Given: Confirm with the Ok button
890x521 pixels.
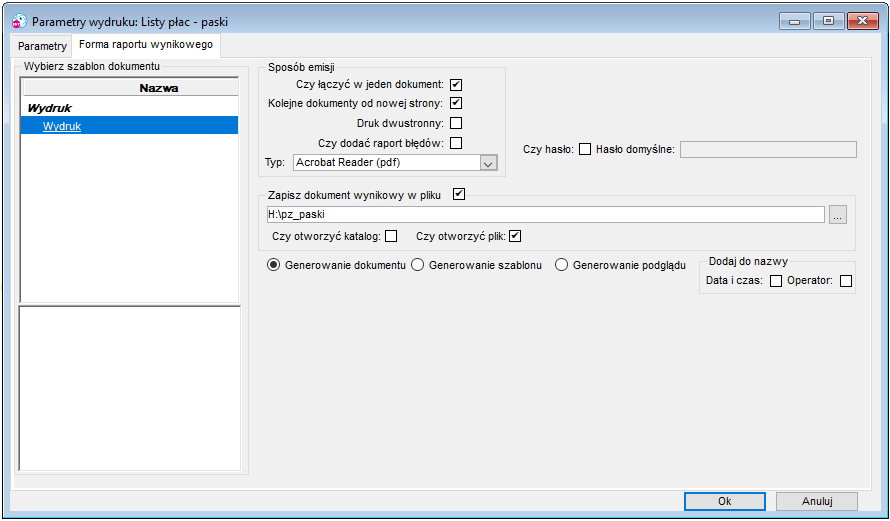Looking at the screenshot, I should coord(725,501).
